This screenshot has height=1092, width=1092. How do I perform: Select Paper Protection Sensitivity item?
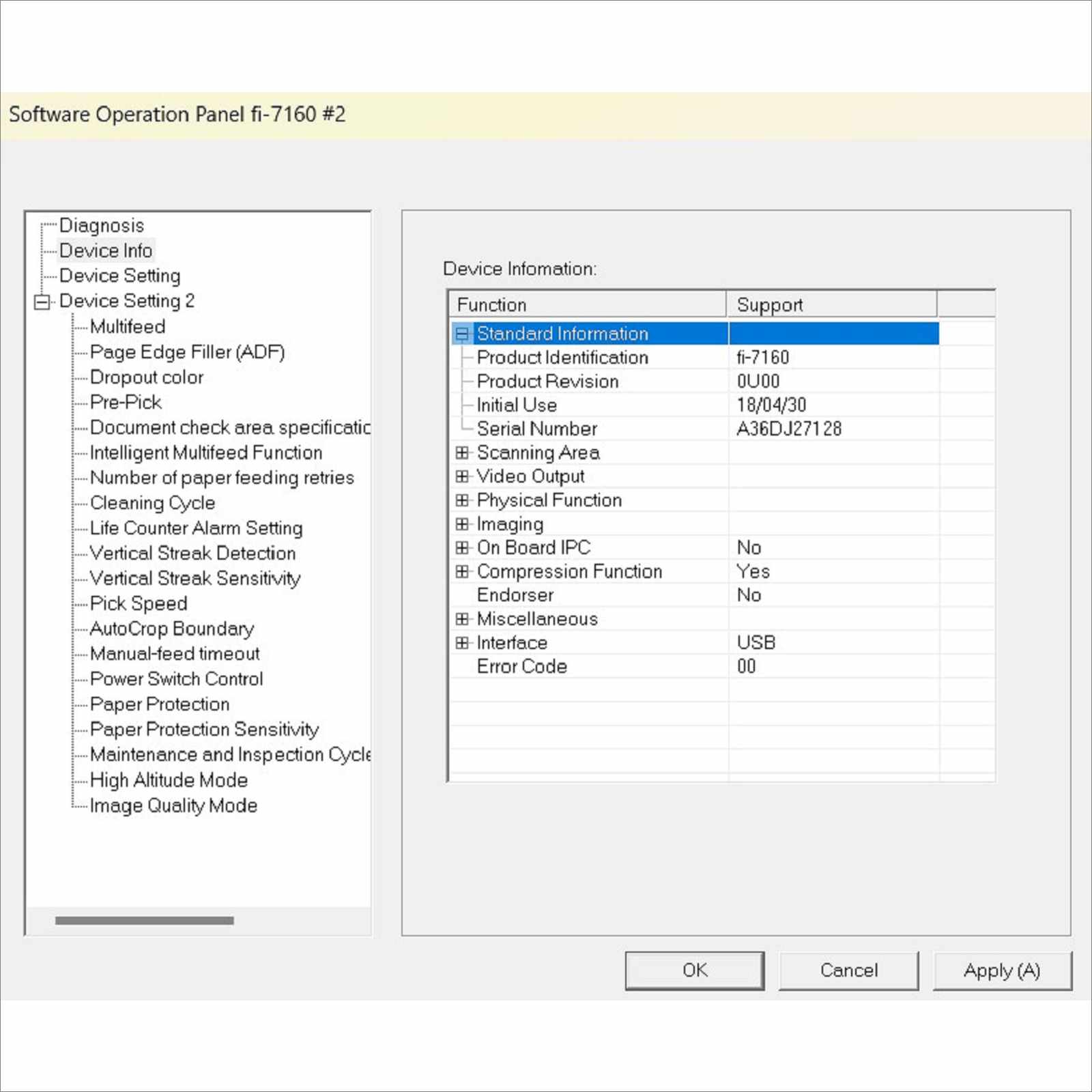point(205,730)
